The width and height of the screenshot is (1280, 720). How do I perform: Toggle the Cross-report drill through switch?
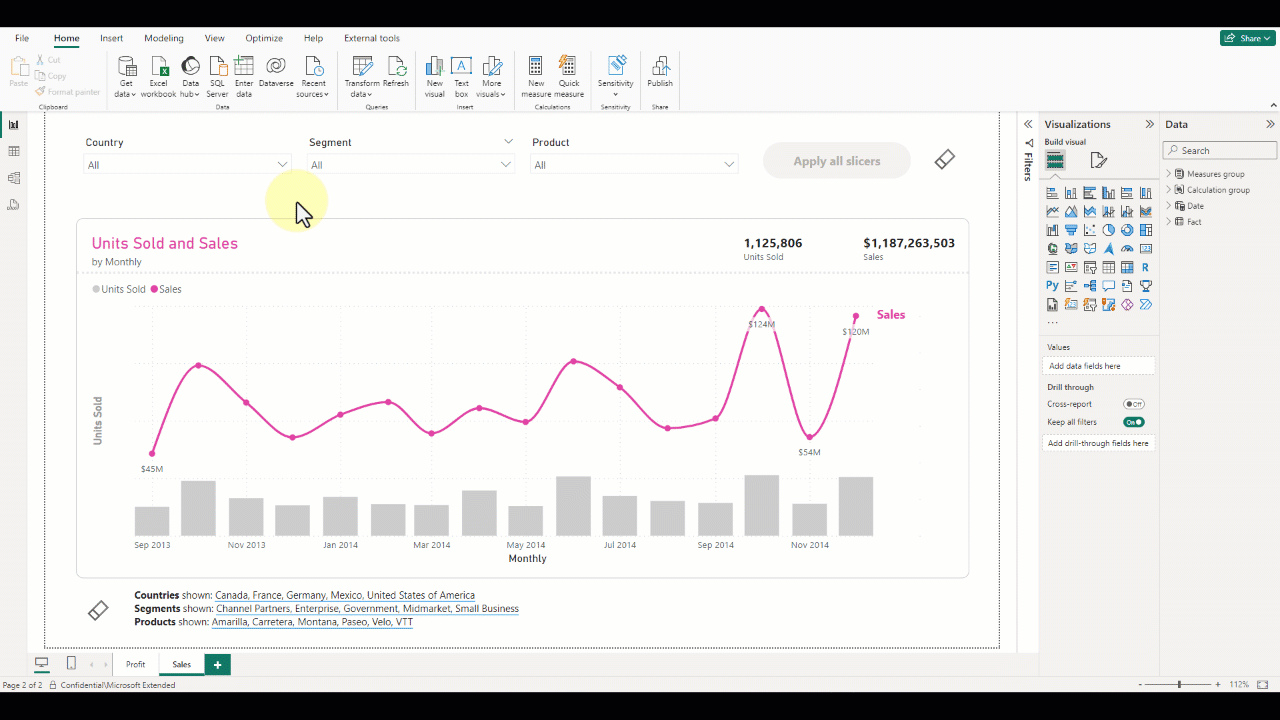point(1133,404)
